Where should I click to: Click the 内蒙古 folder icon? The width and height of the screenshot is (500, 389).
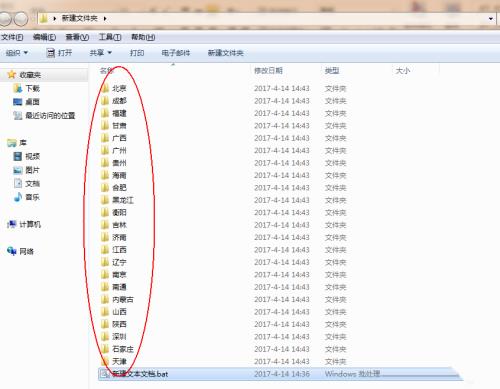[x=105, y=299]
